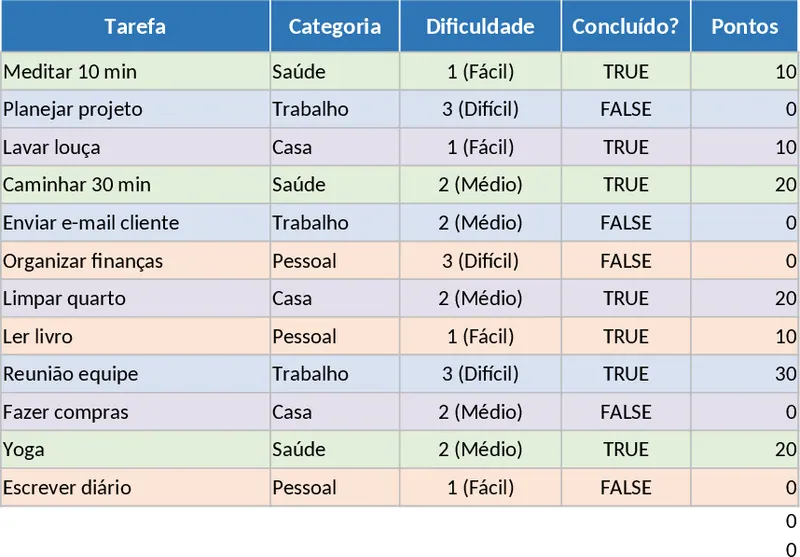Click the Caminhar 30 min cell
This screenshot has height=557, width=800.
(135, 185)
